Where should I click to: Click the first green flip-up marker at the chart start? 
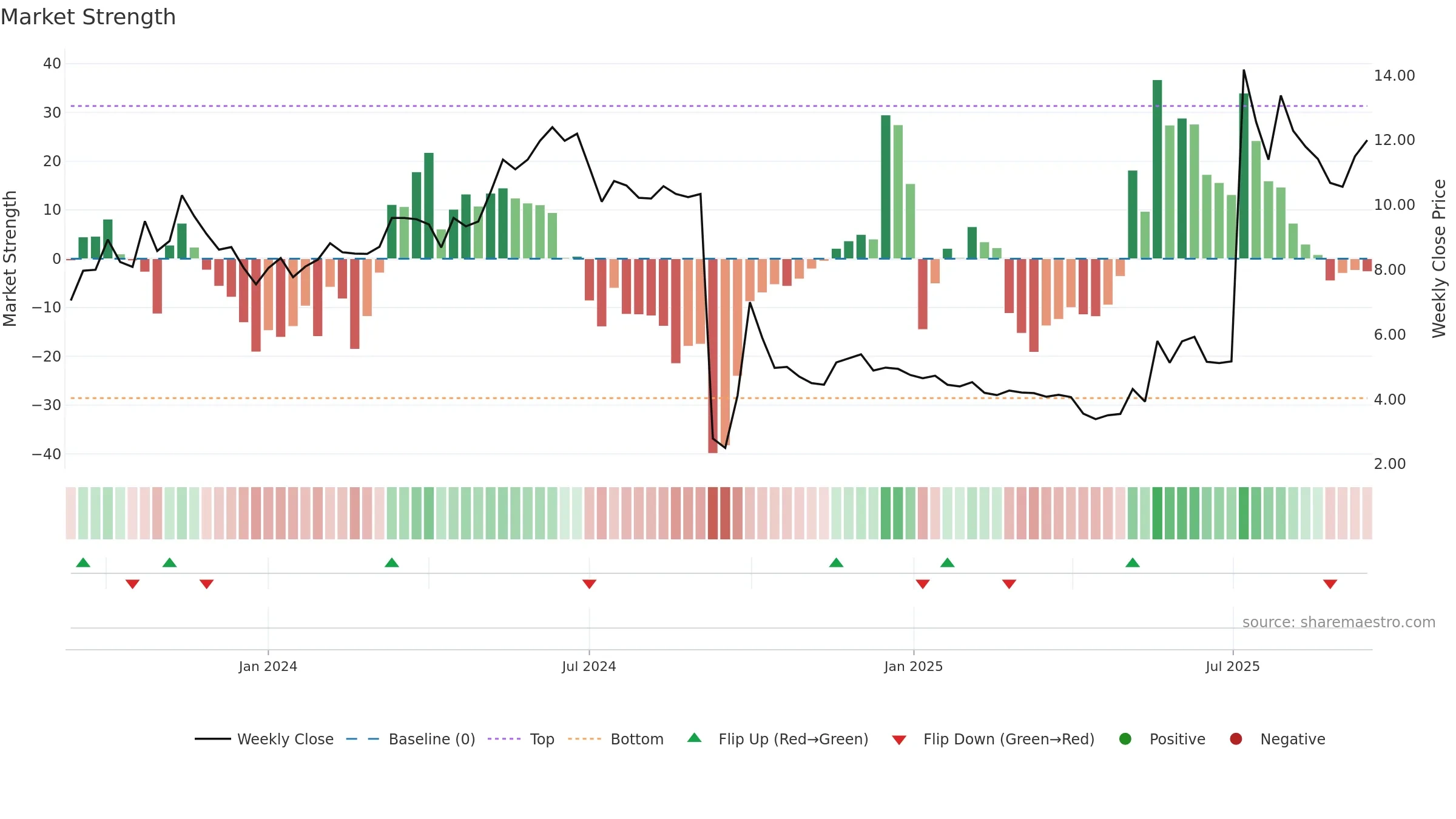pyautogui.click(x=83, y=562)
